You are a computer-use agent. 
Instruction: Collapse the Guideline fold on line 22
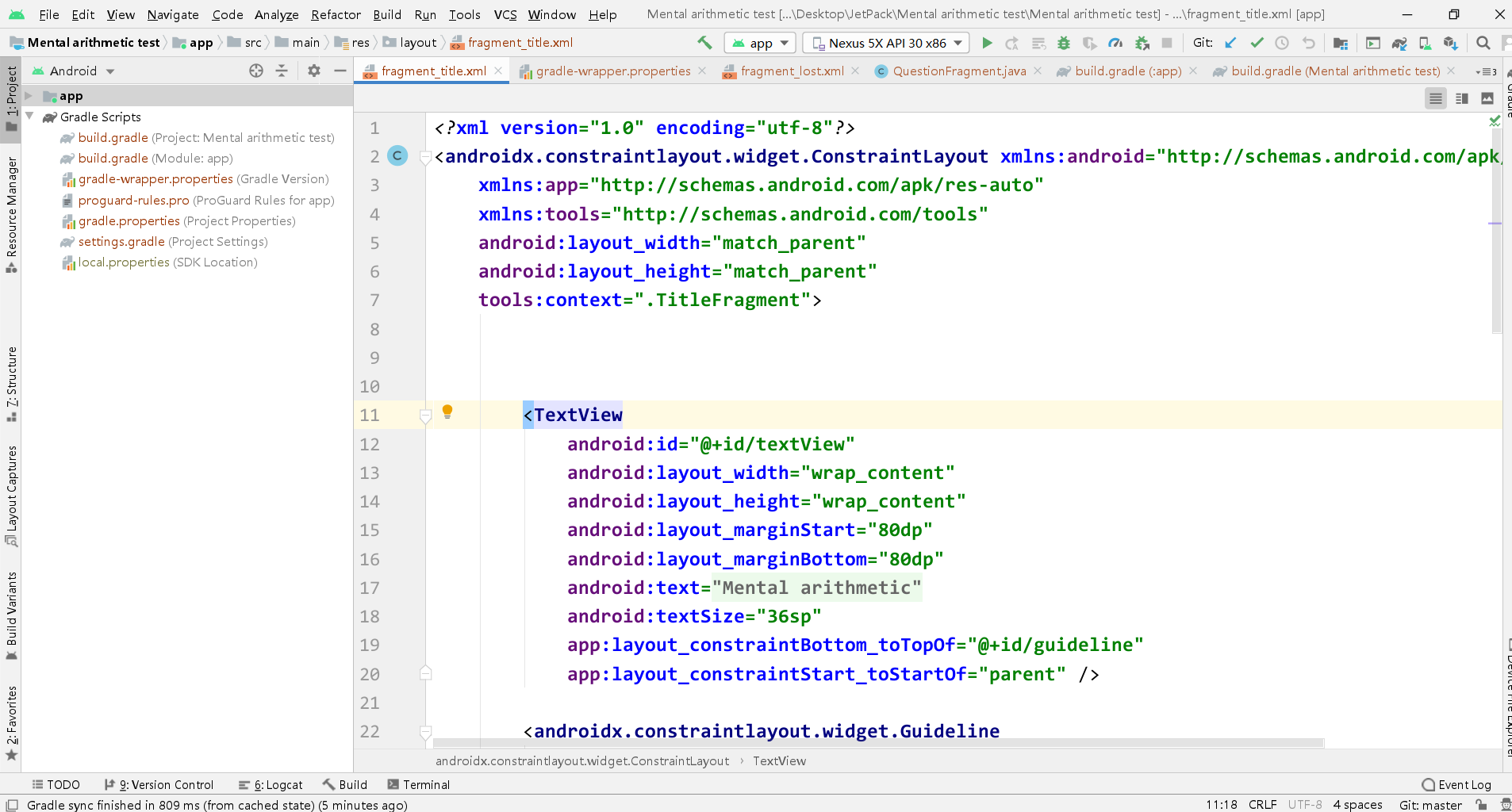click(425, 732)
